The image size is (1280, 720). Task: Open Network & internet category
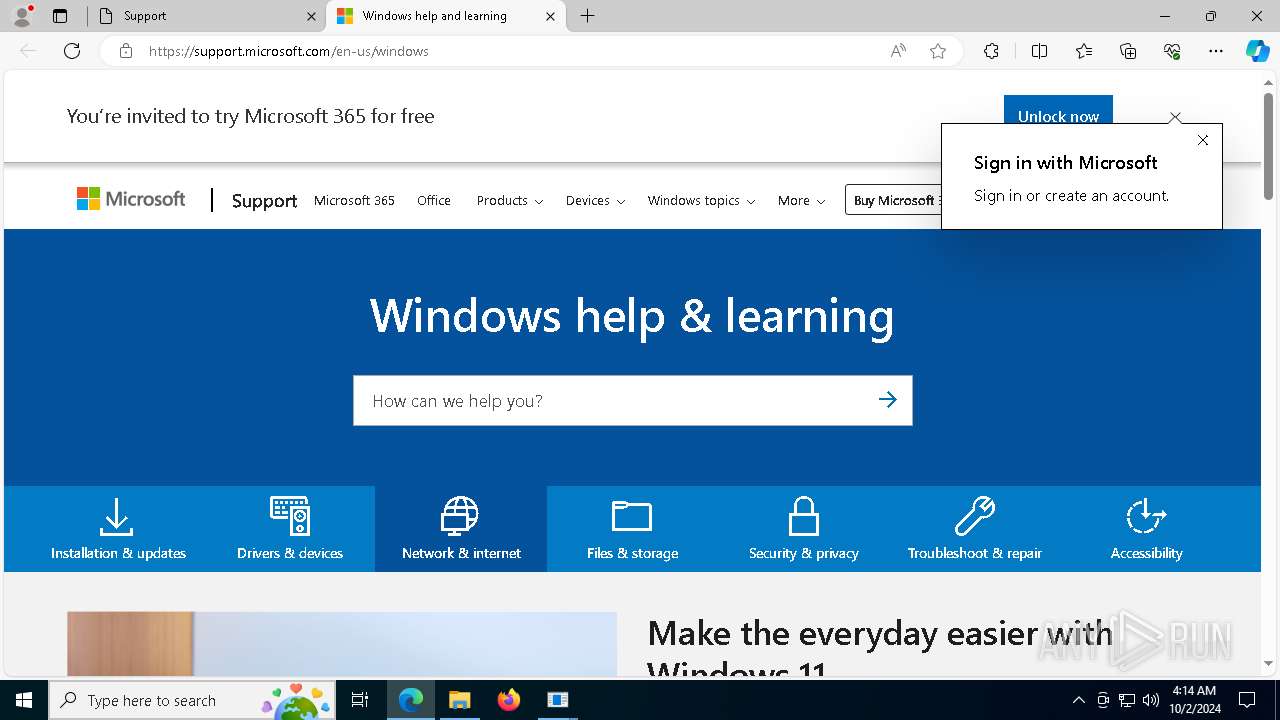coord(461,529)
